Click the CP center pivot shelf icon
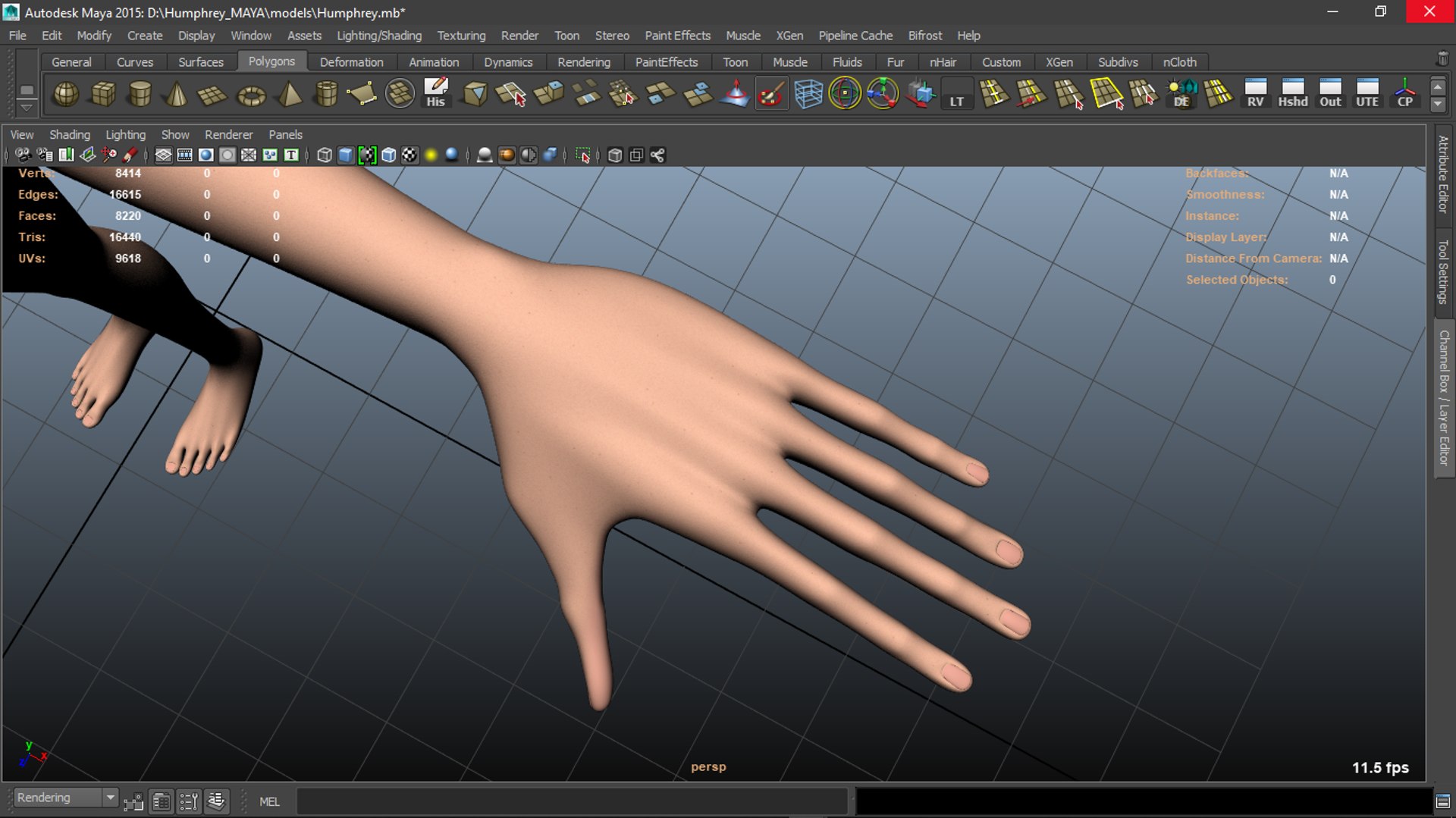 pos(1404,94)
